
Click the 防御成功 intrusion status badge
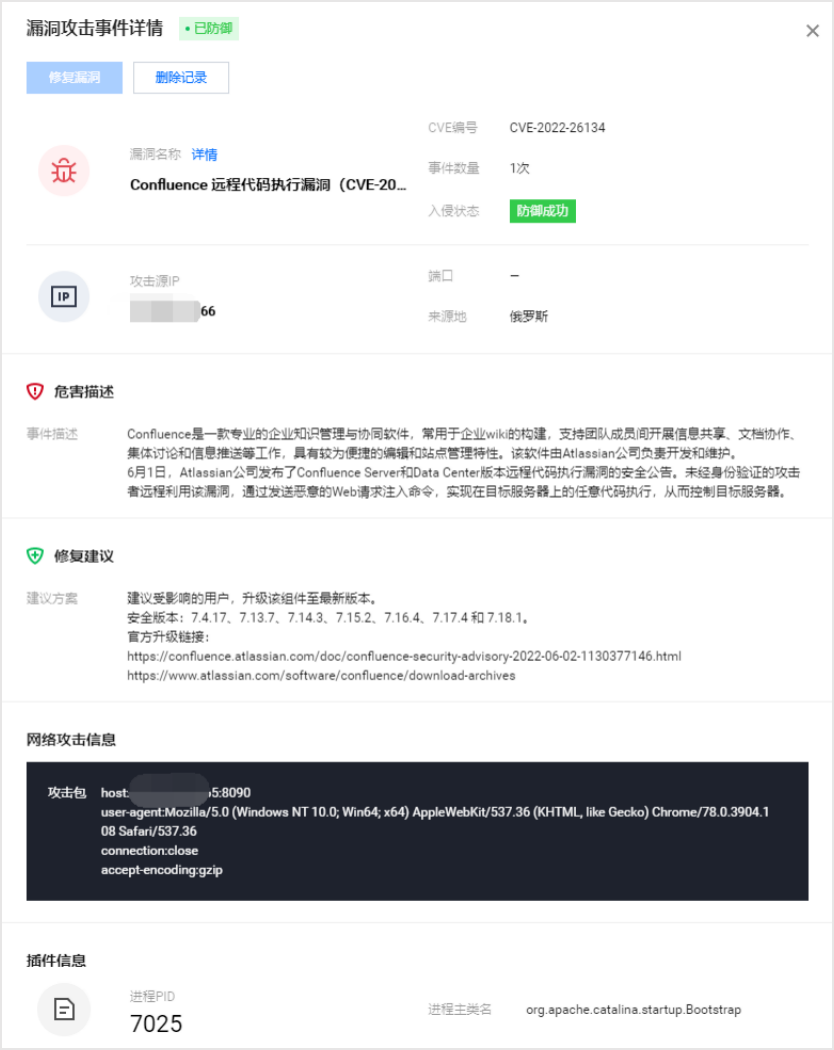543,211
